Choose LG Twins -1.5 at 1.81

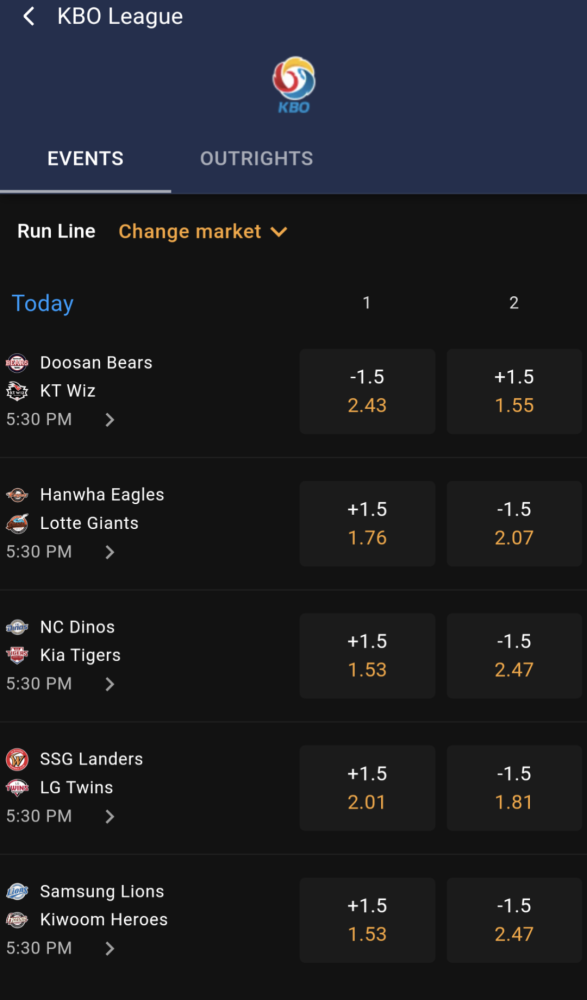[514, 788]
